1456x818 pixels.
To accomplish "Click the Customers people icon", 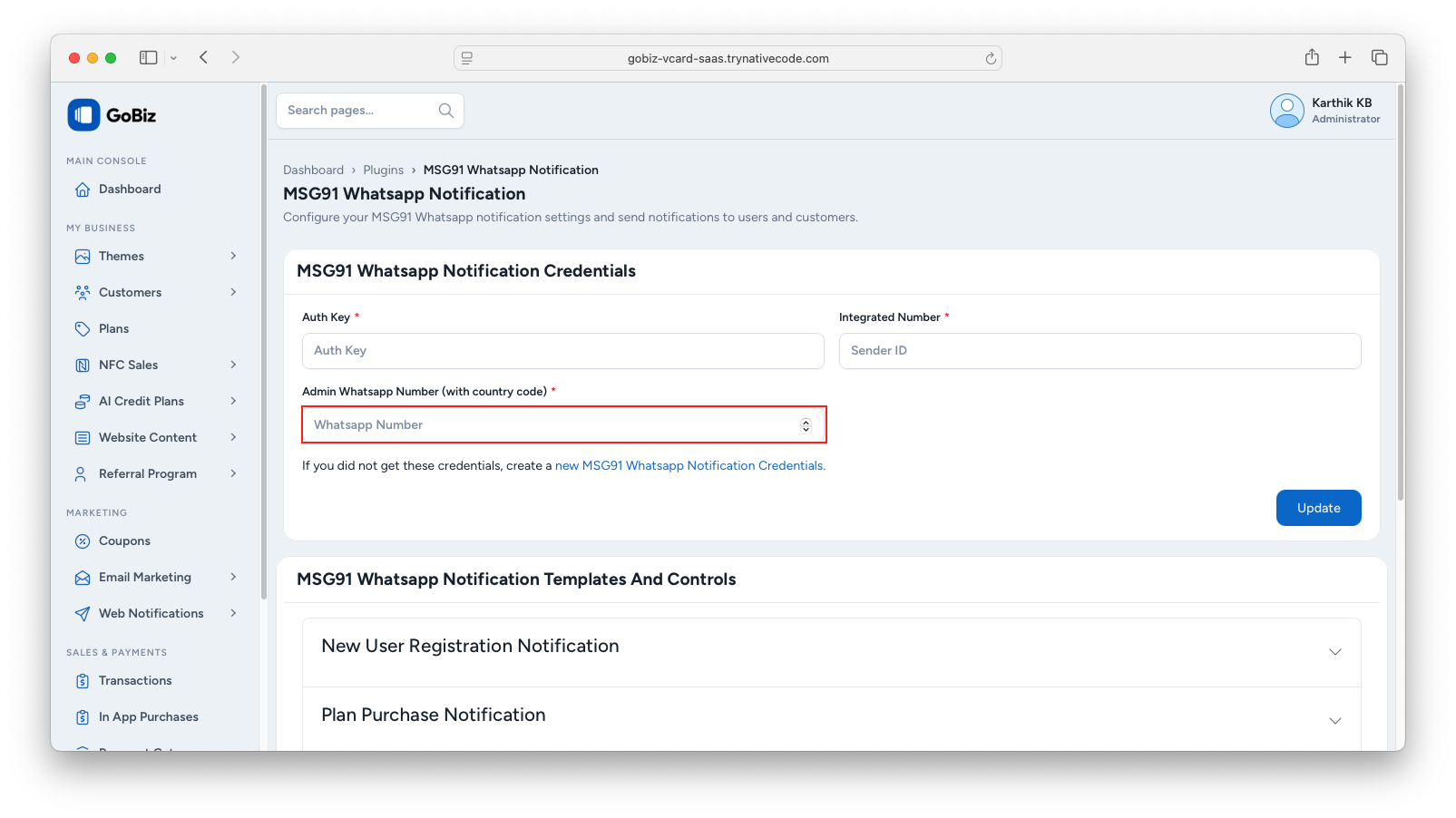I will (83, 293).
